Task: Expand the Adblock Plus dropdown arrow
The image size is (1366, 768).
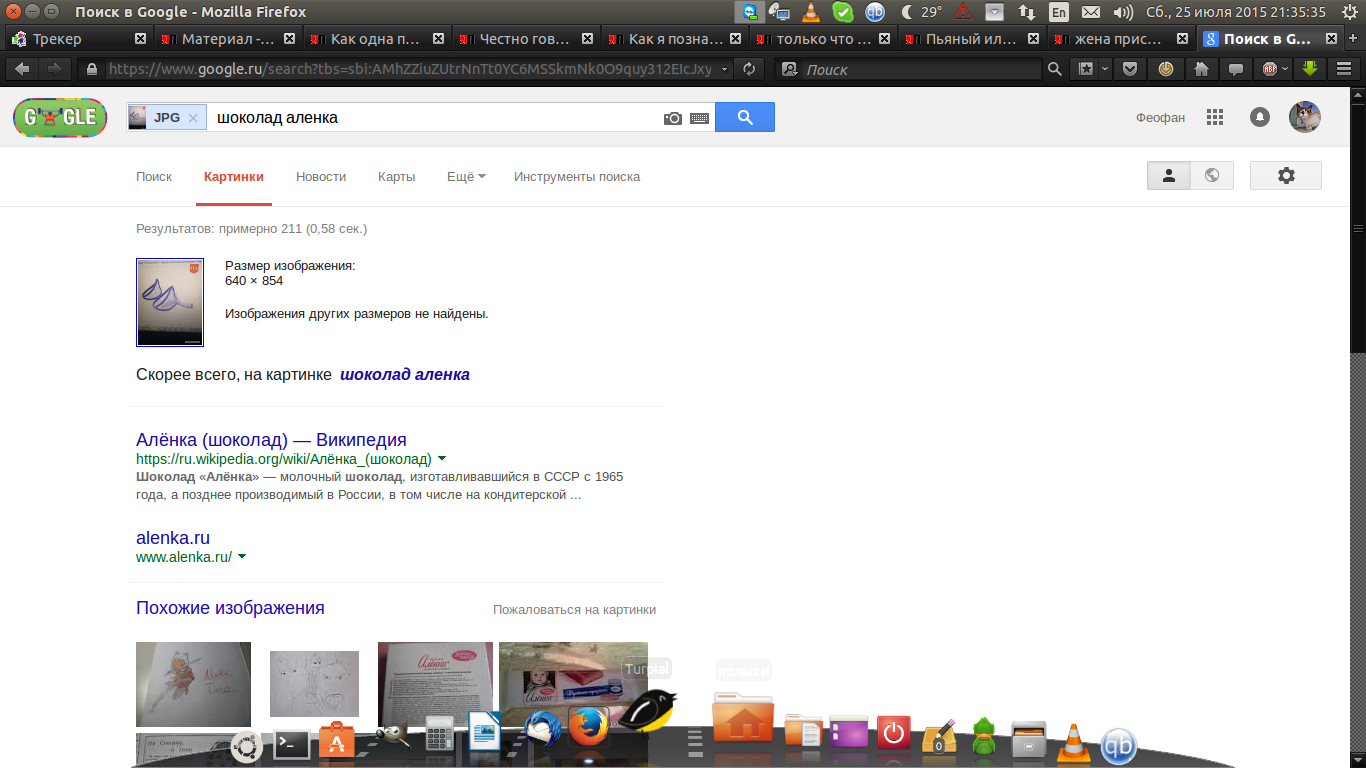Action: coord(1285,69)
